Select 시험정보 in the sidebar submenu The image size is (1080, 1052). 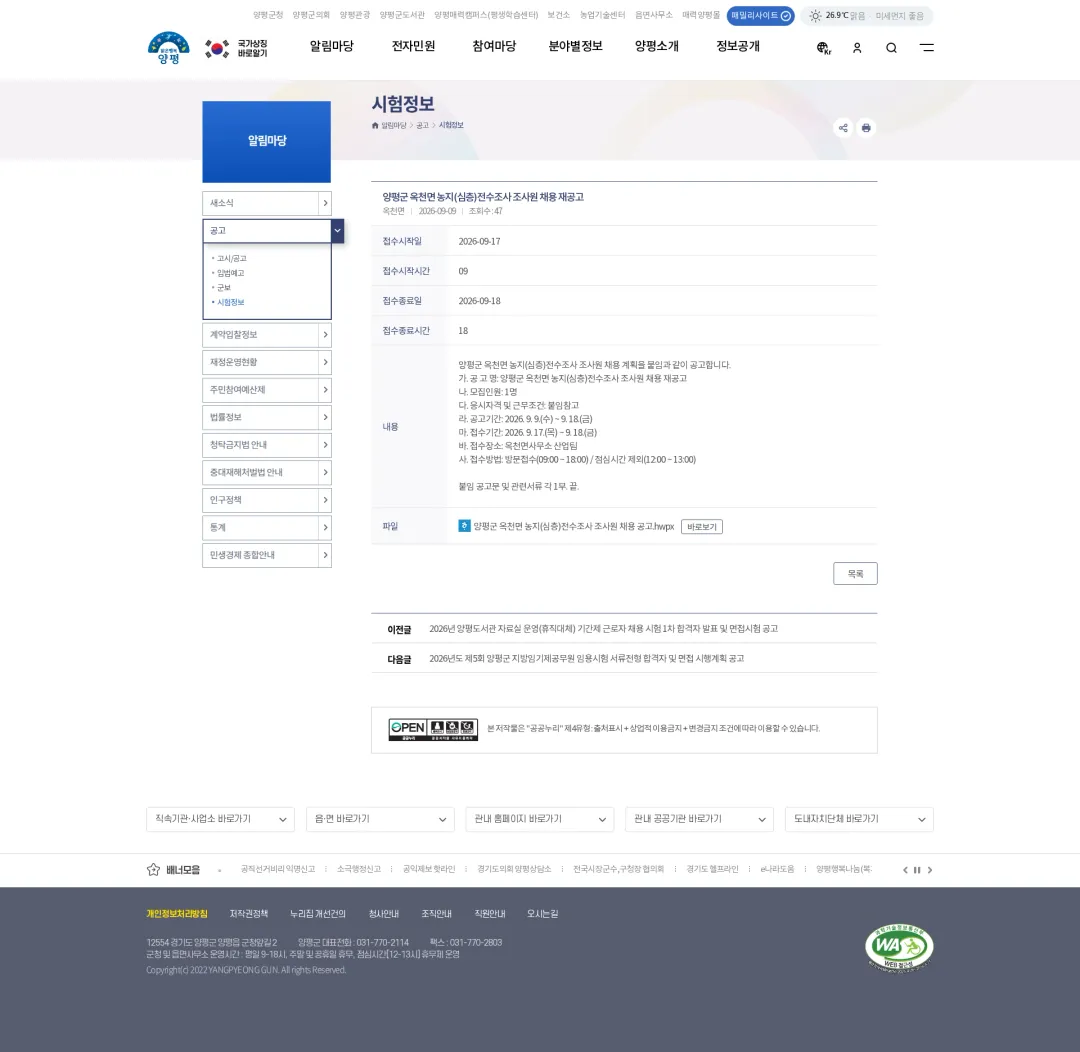pos(230,302)
